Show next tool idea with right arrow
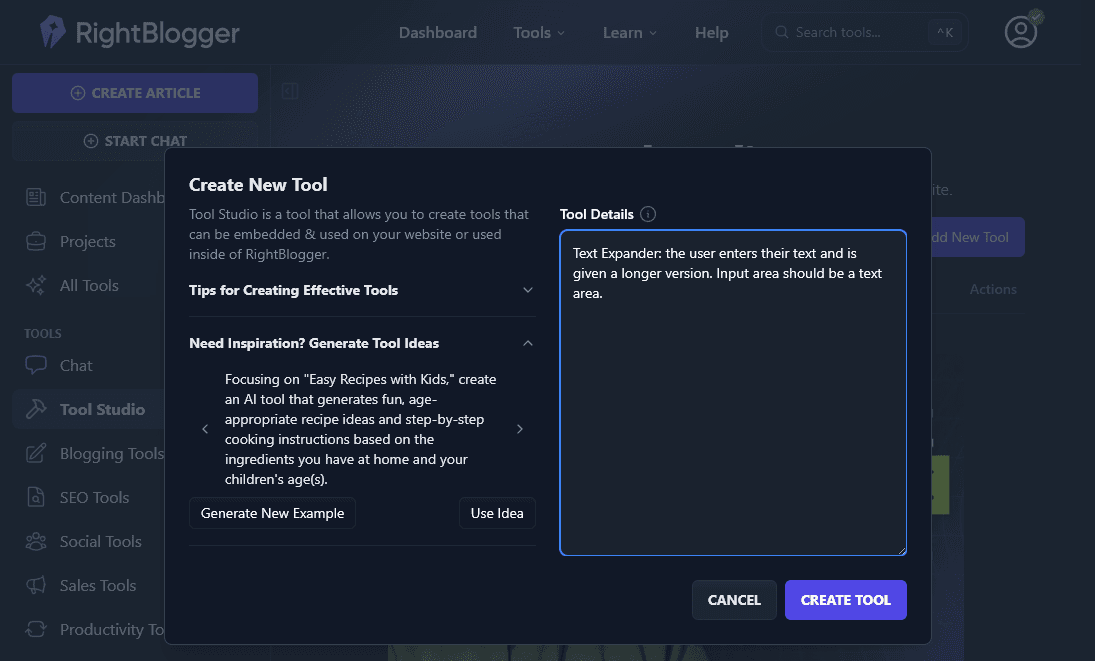The width and height of the screenshot is (1095, 661). point(519,429)
